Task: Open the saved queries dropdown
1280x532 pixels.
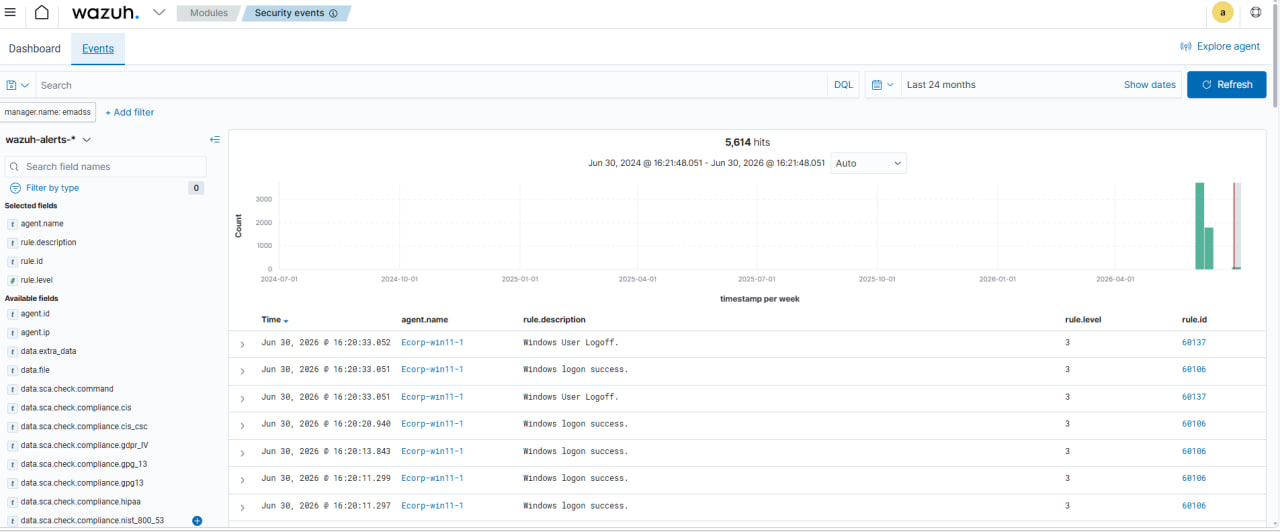Action: click(18, 85)
